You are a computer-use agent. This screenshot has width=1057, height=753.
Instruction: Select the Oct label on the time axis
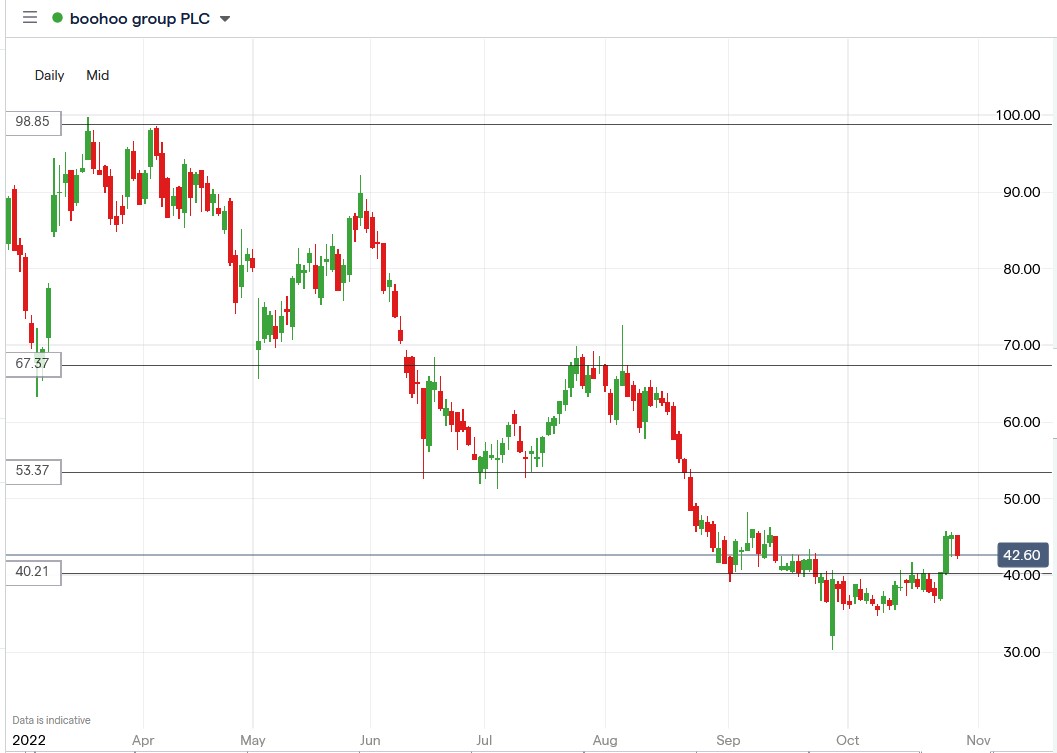846,740
